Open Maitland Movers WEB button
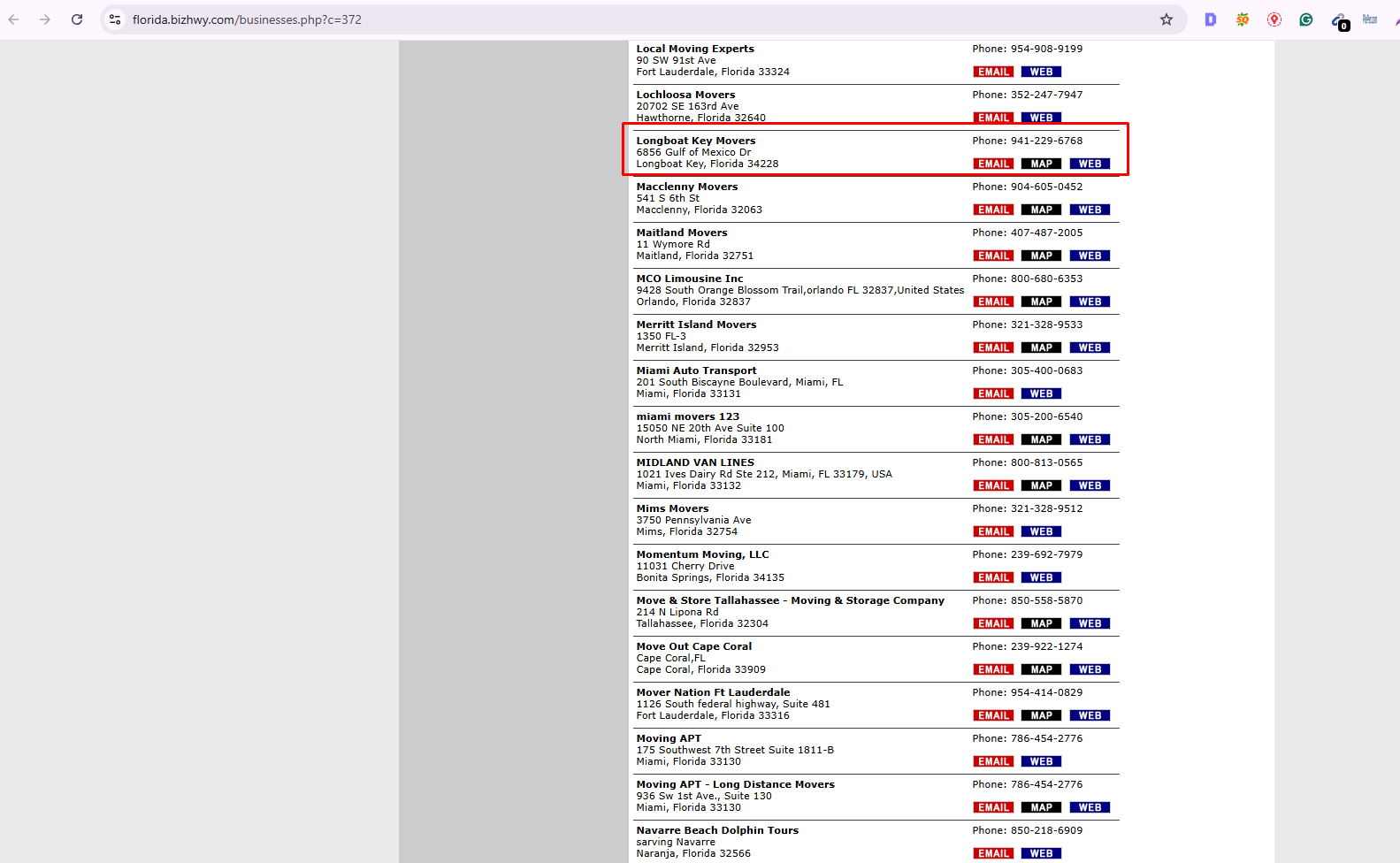 pyautogui.click(x=1090, y=256)
